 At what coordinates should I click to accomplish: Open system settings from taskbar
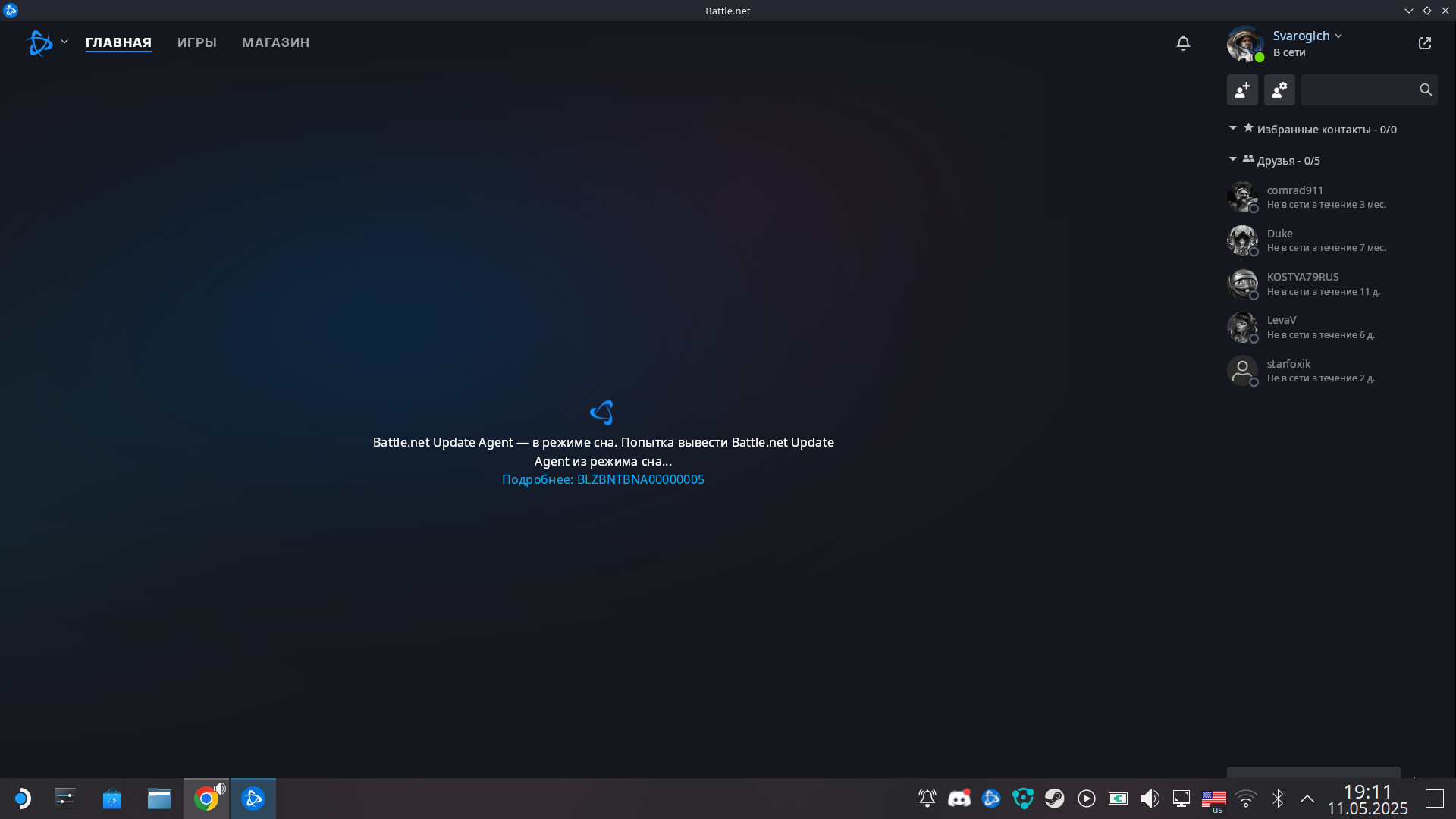click(65, 799)
